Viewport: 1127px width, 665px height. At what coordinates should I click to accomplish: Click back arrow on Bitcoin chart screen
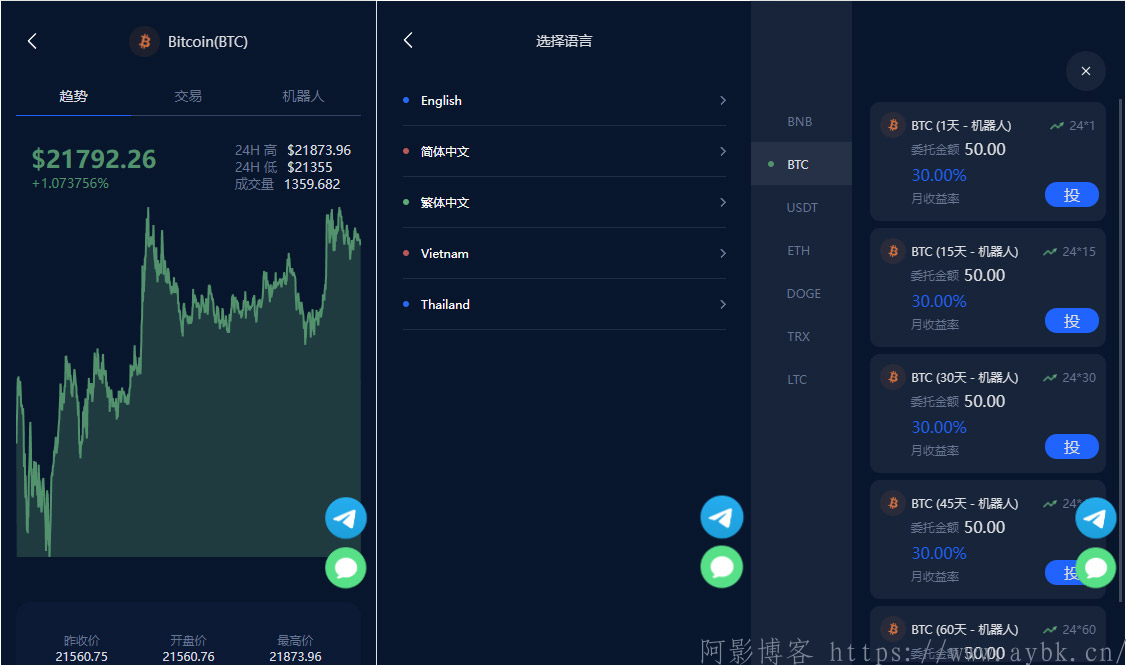coord(32,41)
